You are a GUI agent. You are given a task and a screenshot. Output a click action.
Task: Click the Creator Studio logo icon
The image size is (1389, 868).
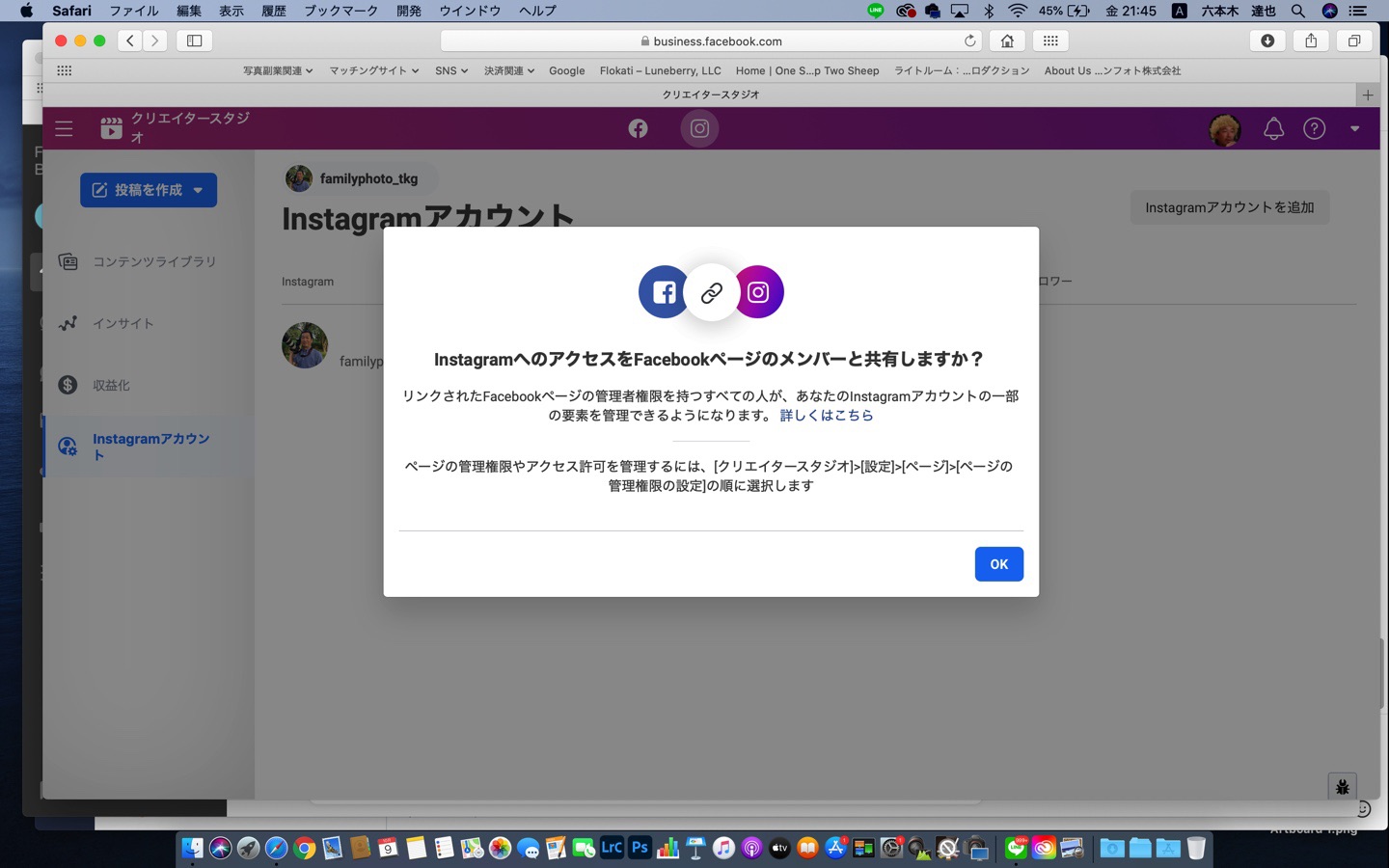click(111, 128)
